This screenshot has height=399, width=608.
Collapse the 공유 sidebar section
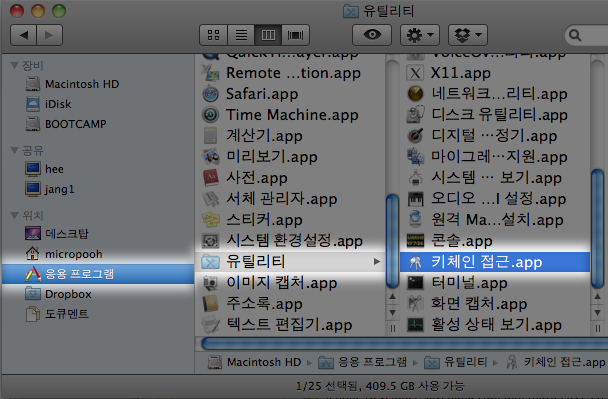point(15,150)
